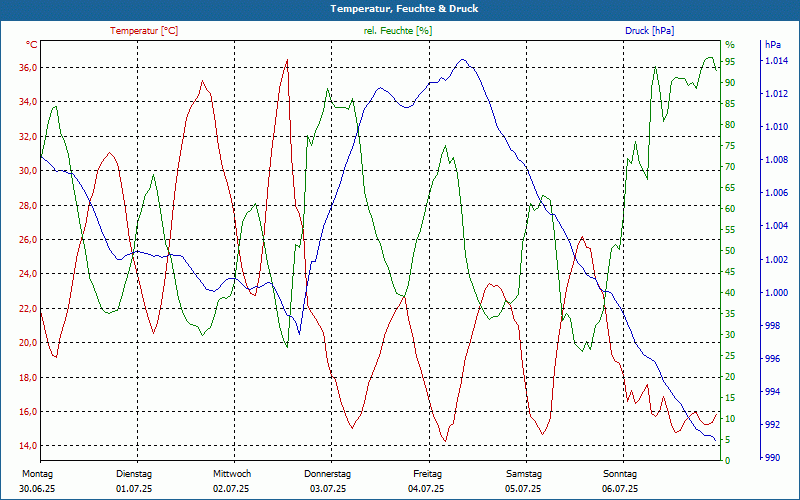Viewport: 800px width, 500px height.
Task: Click the 'Freitag' day label
Action: pyautogui.click(x=428, y=474)
